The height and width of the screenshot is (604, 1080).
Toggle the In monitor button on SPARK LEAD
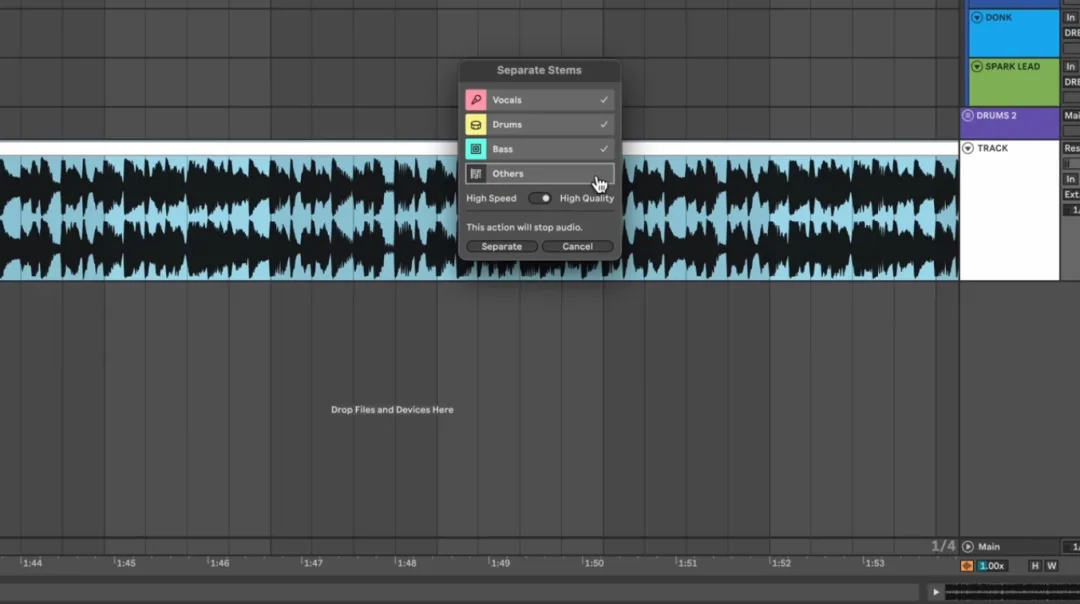pos(1070,67)
